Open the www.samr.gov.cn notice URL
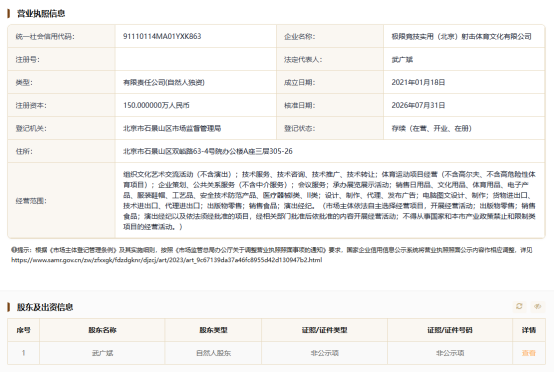 coord(167,260)
